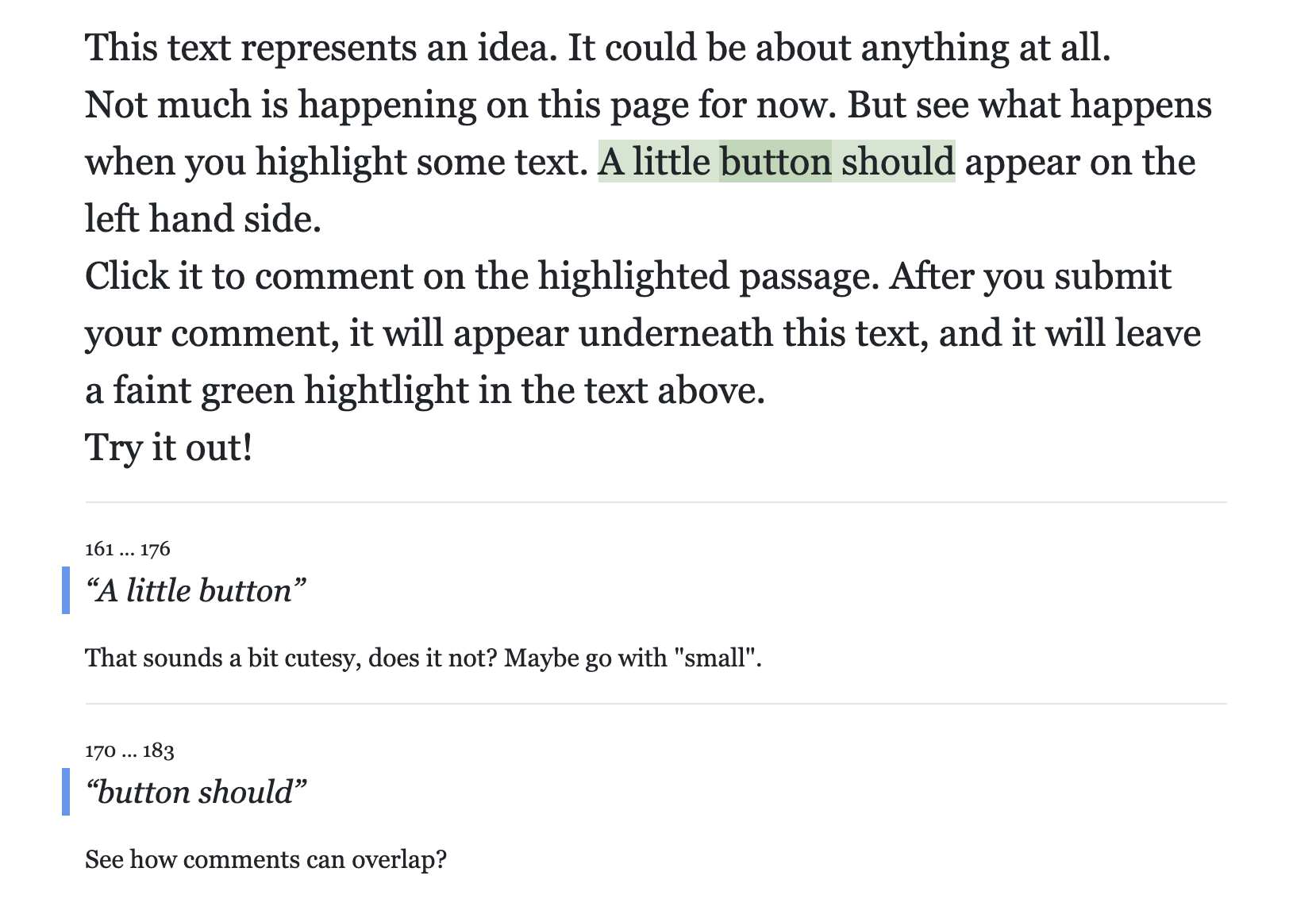Image resolution: width=1316 pixels, height=914 pixels.
Task: Click the sentence "This text represents an idea."
Action: (321, 48)
